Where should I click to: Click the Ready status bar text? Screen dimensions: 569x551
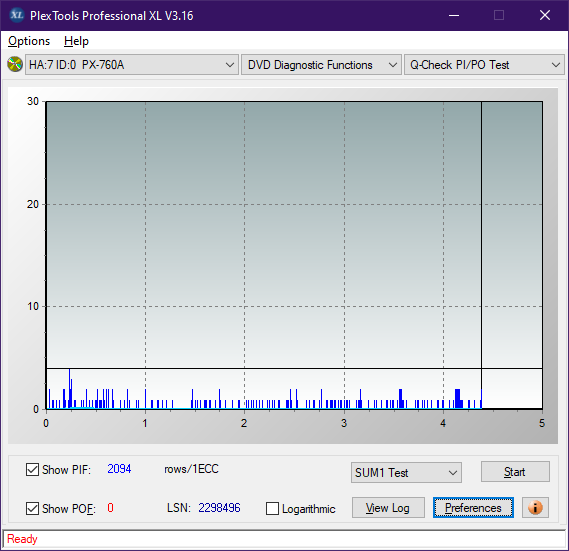click(22, 539)
